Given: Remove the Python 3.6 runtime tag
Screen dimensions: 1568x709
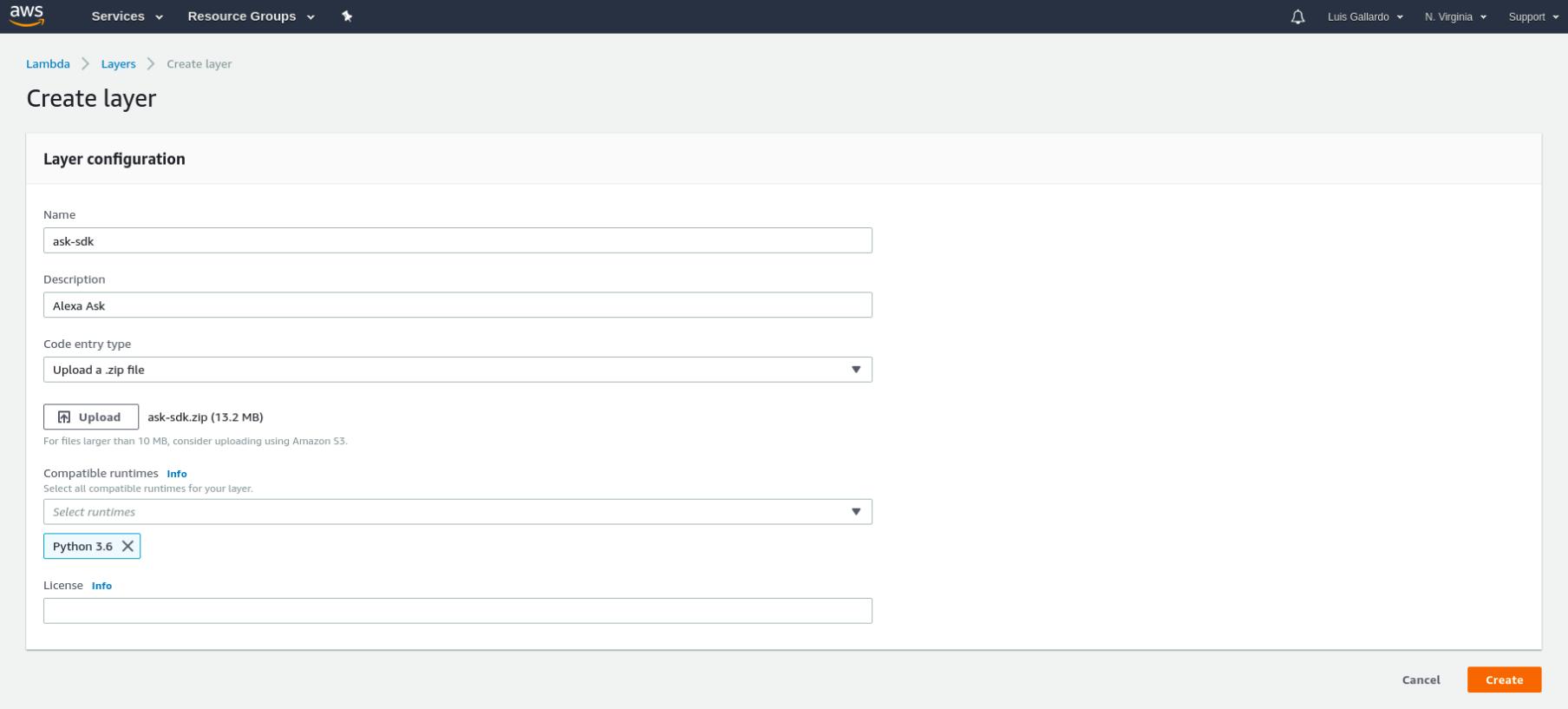Looking at the screenshot, I should [x=127, y=546].
